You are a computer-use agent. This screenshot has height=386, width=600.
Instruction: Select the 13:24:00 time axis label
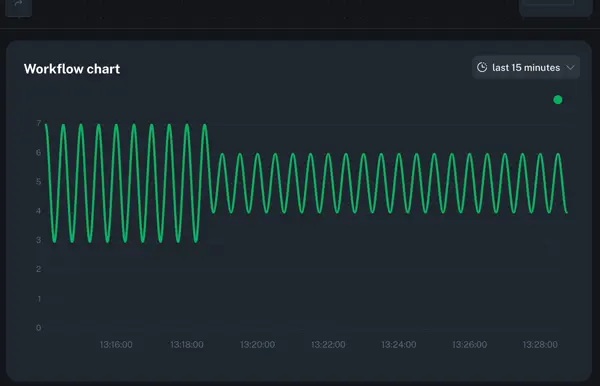(x=399, y=345)
